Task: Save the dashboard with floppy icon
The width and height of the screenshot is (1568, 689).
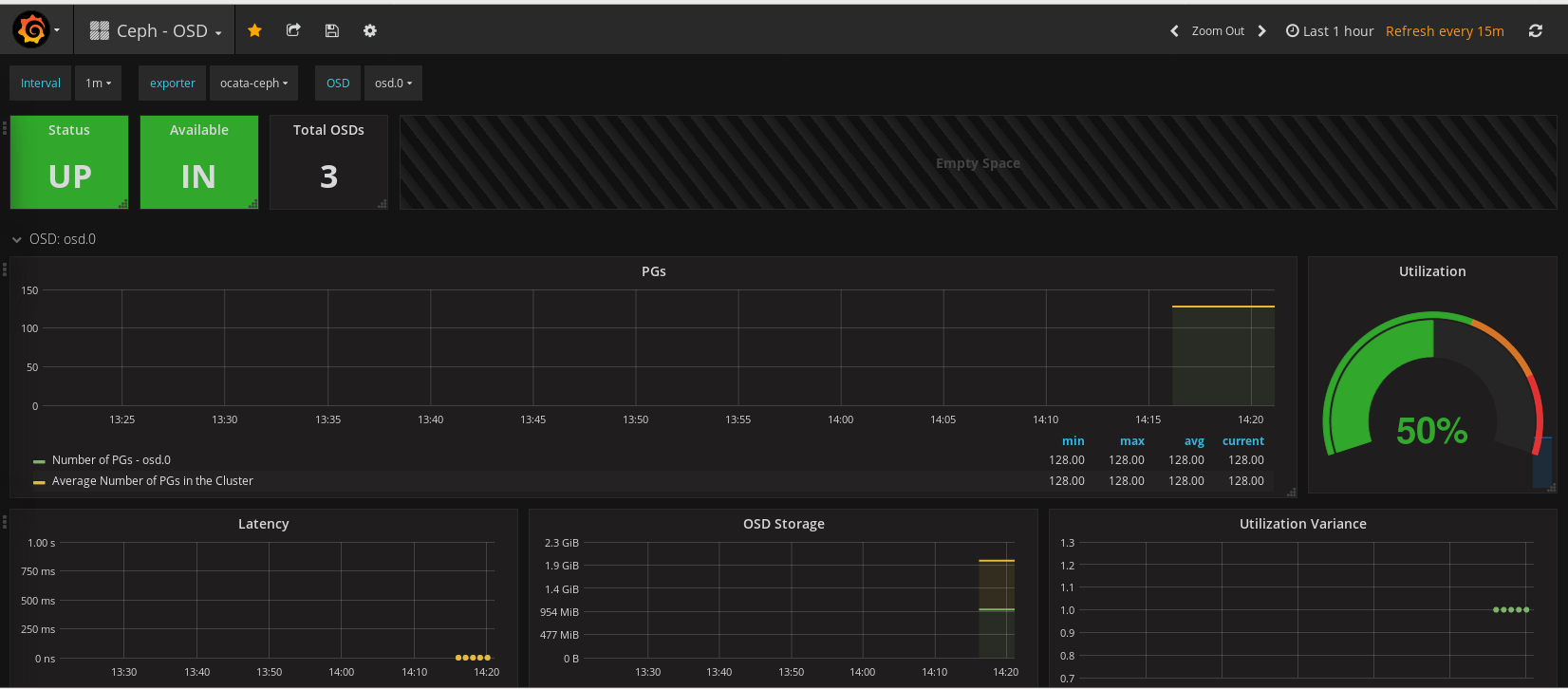Action: (x=331, y=30)
